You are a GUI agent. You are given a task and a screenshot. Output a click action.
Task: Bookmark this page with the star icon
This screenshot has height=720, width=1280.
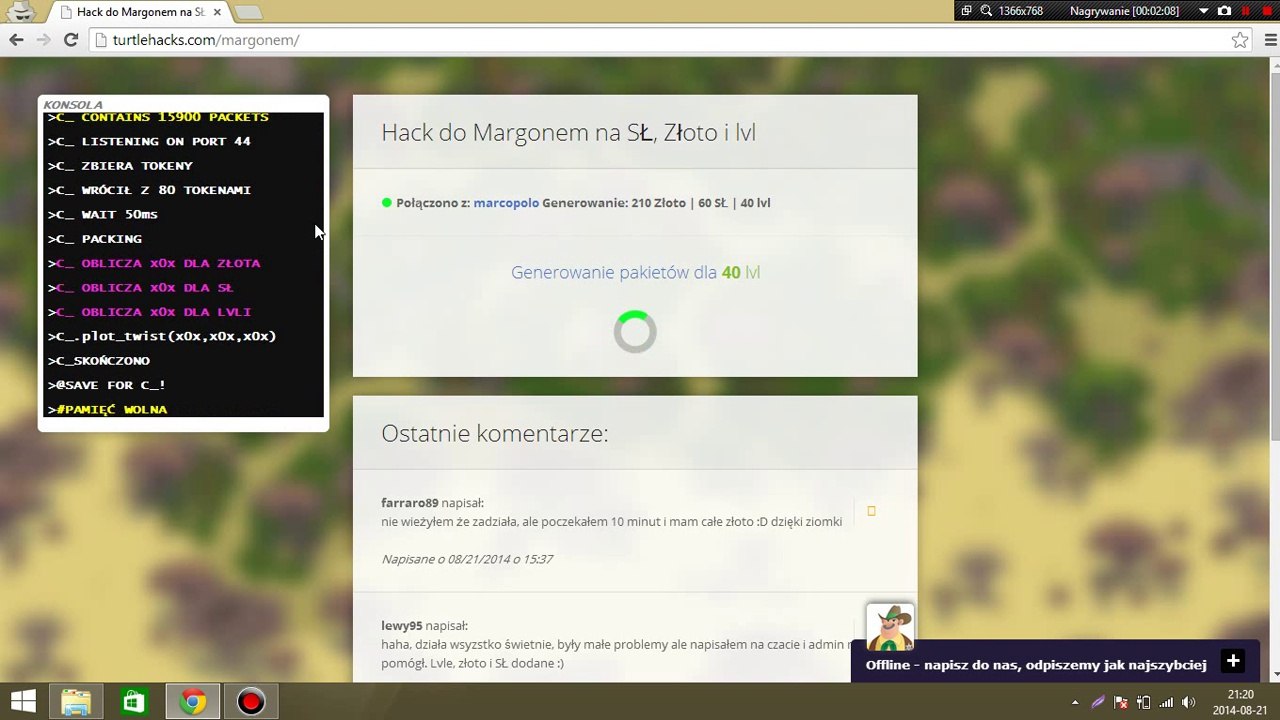1240,40
